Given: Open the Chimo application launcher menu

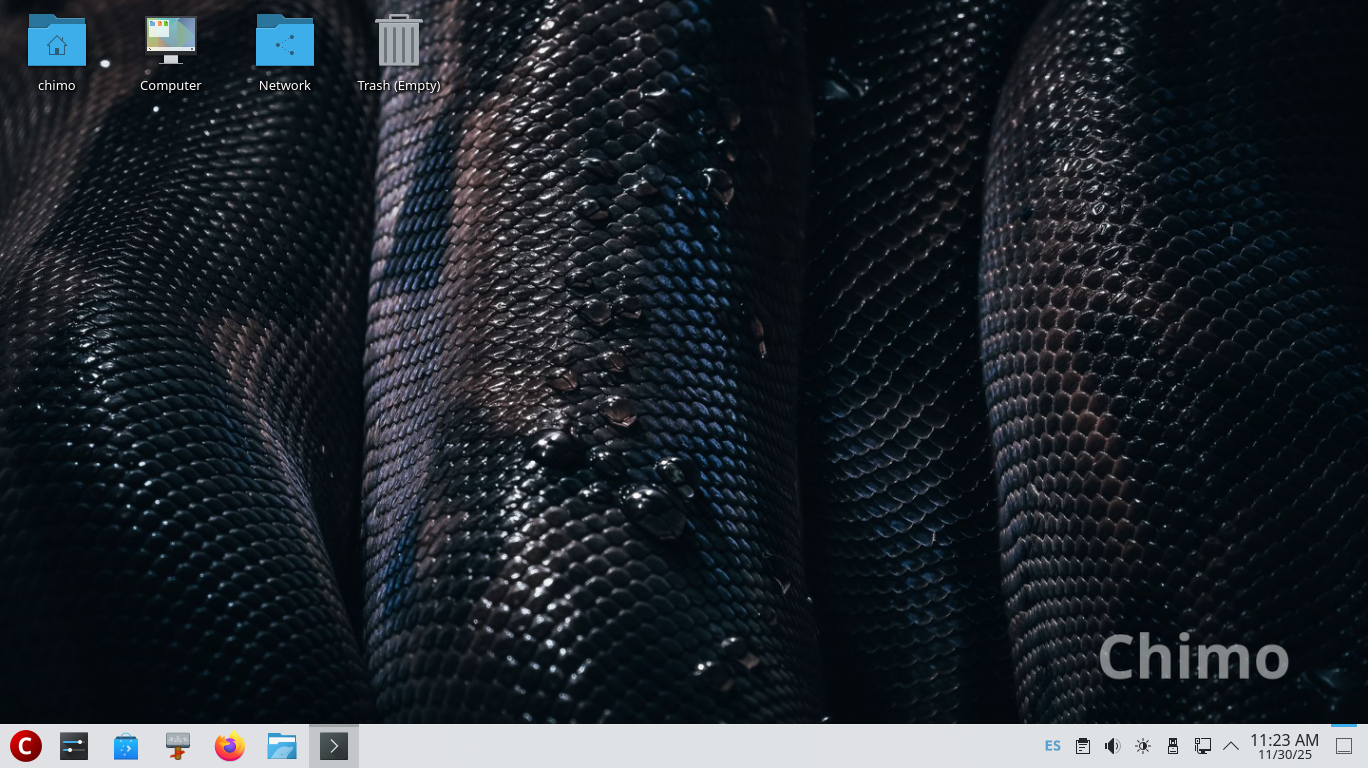Looking at the screenshot, I should [25, 746].
